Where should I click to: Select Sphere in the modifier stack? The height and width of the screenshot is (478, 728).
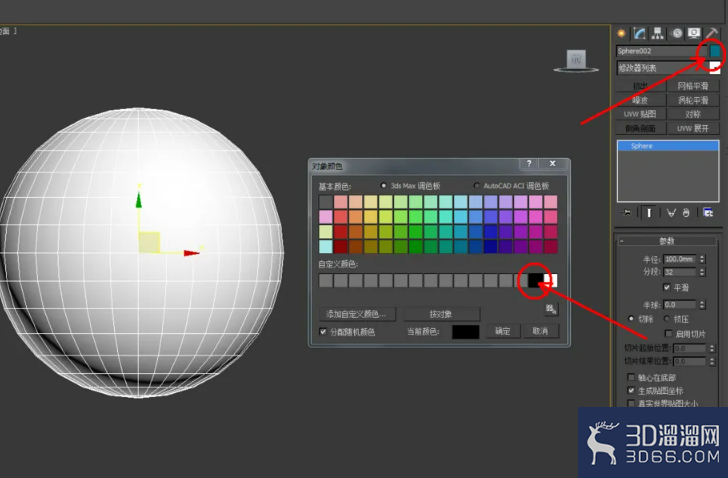click(x=668, y=146)
